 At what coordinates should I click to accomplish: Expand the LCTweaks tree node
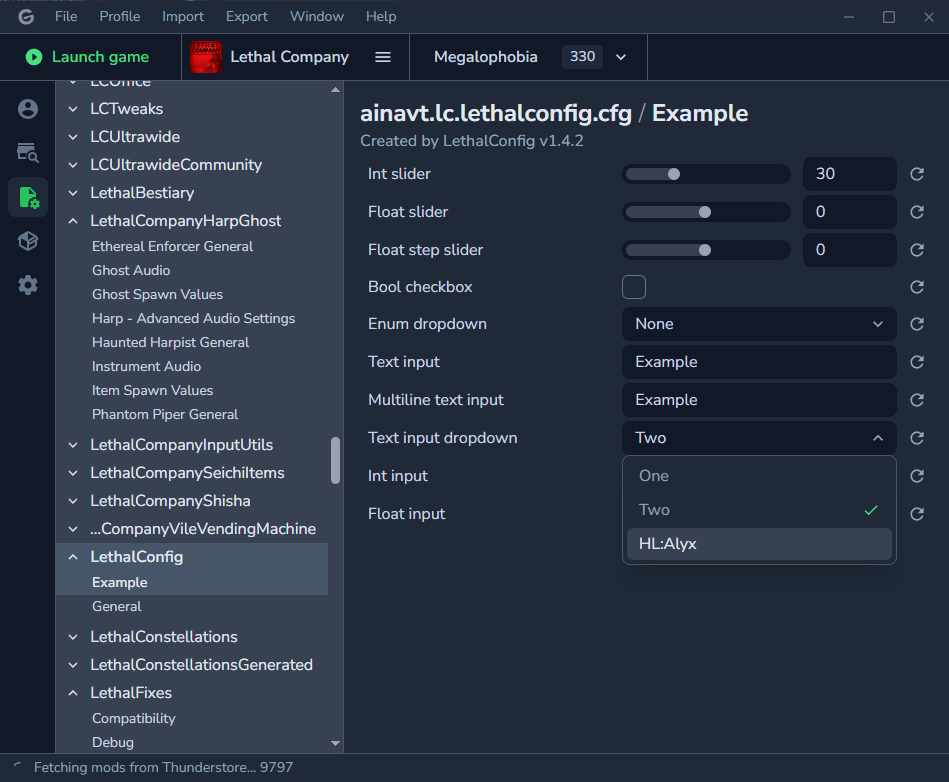tap(73, 109)
